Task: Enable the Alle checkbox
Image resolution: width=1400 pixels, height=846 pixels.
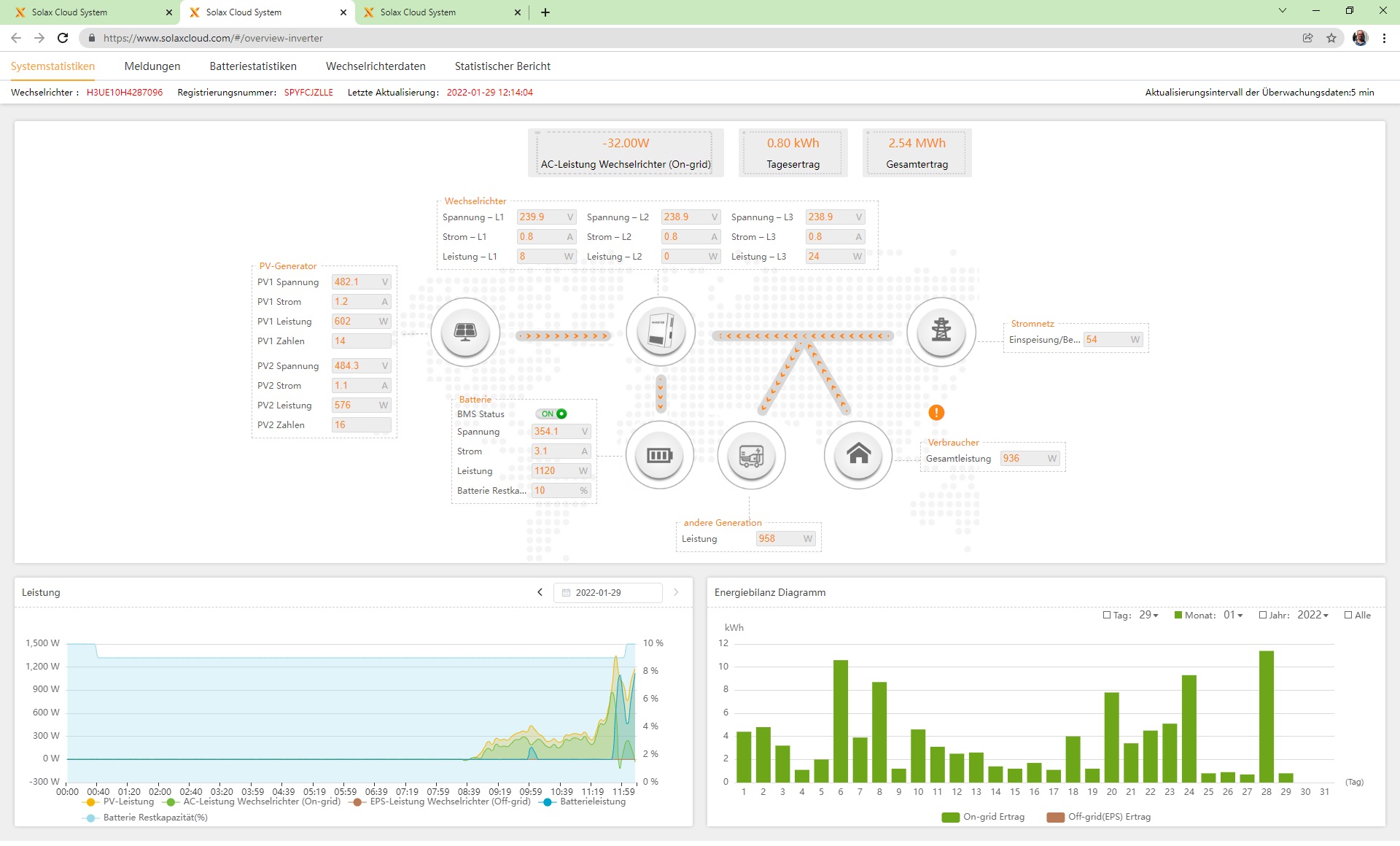Action: (x=1348, y=616)
